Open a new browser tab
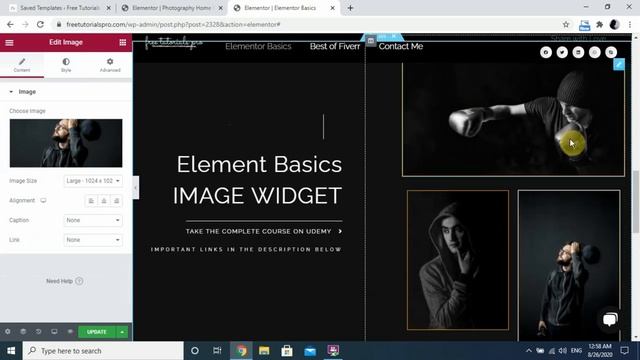The height and width of the screenshot is (360, 640). pyautogui.click(x=350, y=8)
